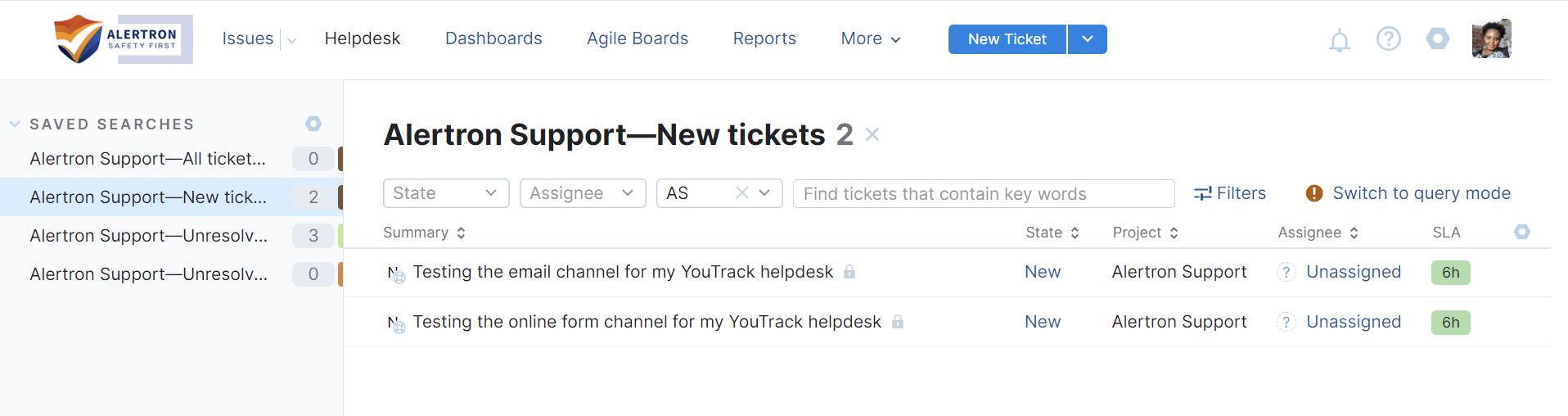The height and width of the screenshot is (416, 1568).
Task: Collapse the Saved Searches section
Action: (15, 124)
